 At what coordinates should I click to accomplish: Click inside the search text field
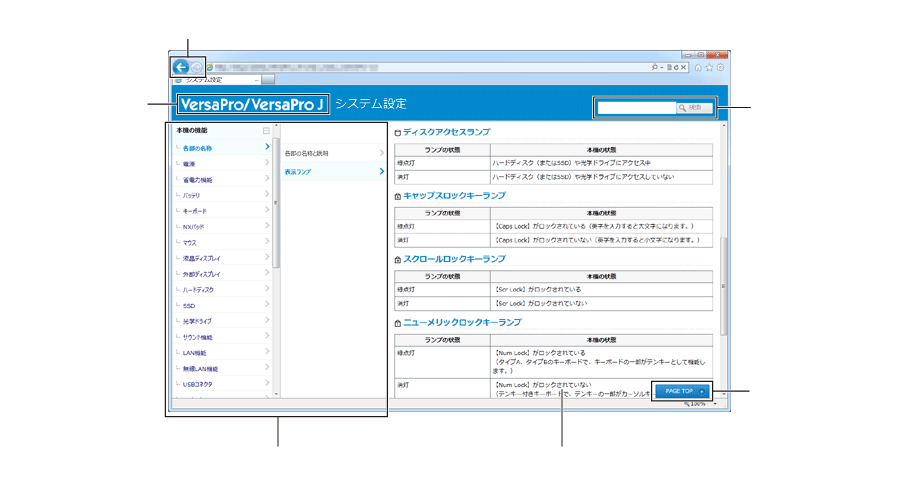point(635,107)
